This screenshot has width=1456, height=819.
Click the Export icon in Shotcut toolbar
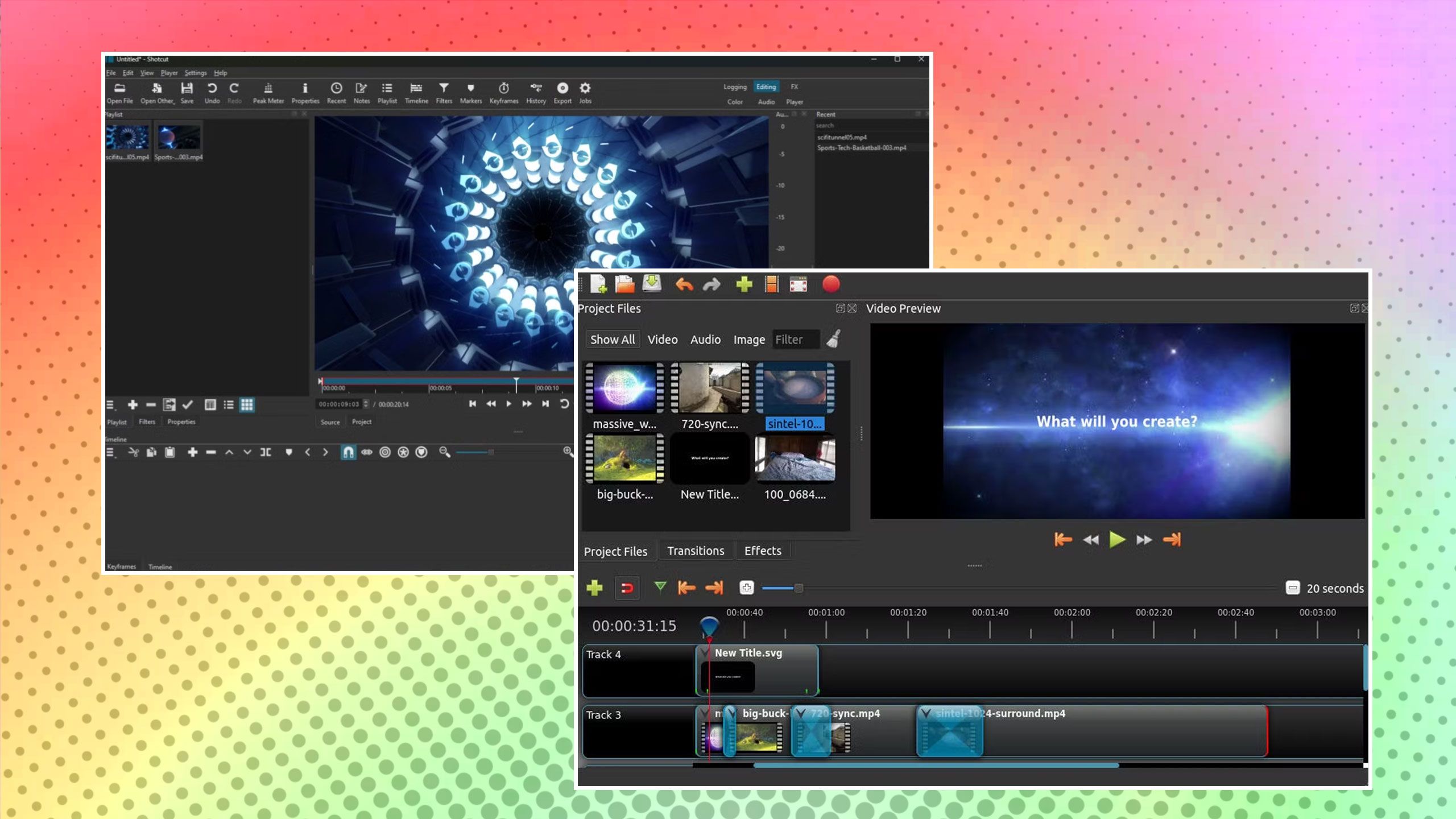coord(562,93)
